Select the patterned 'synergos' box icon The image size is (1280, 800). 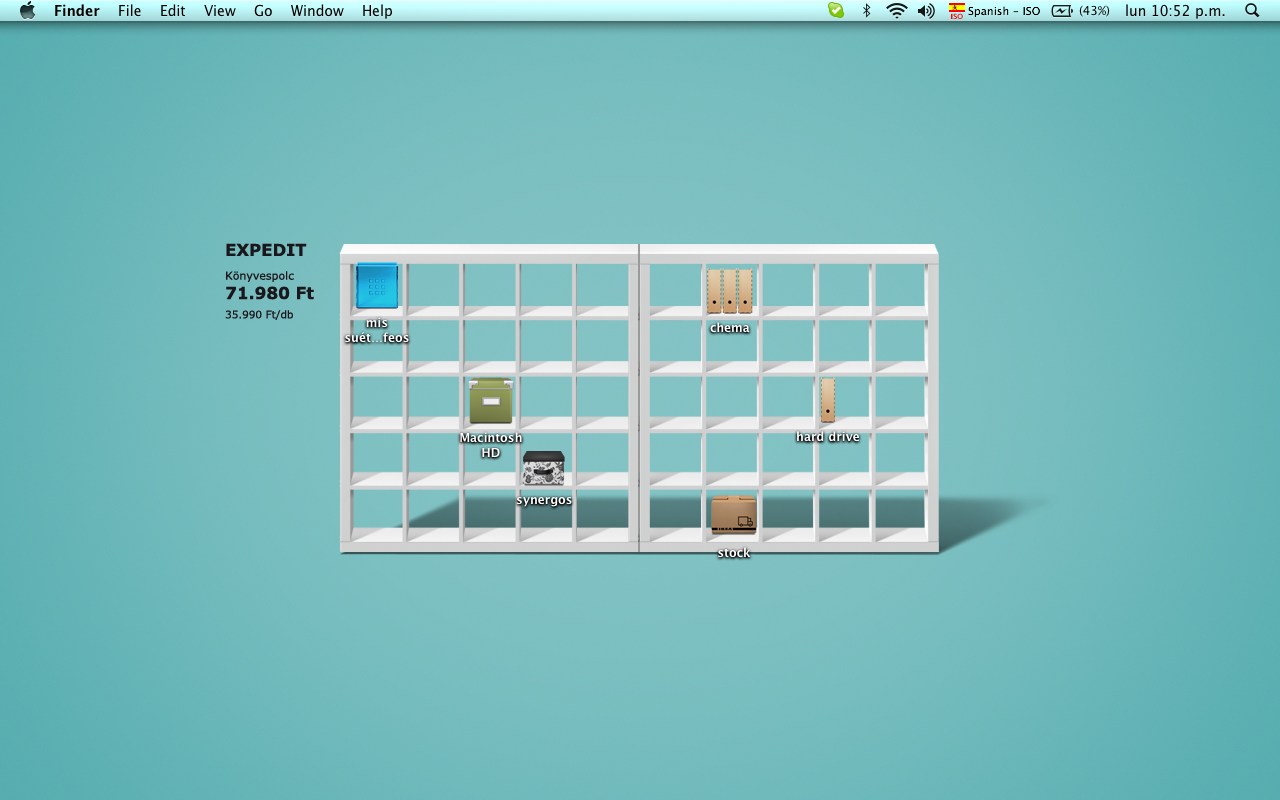543,469
